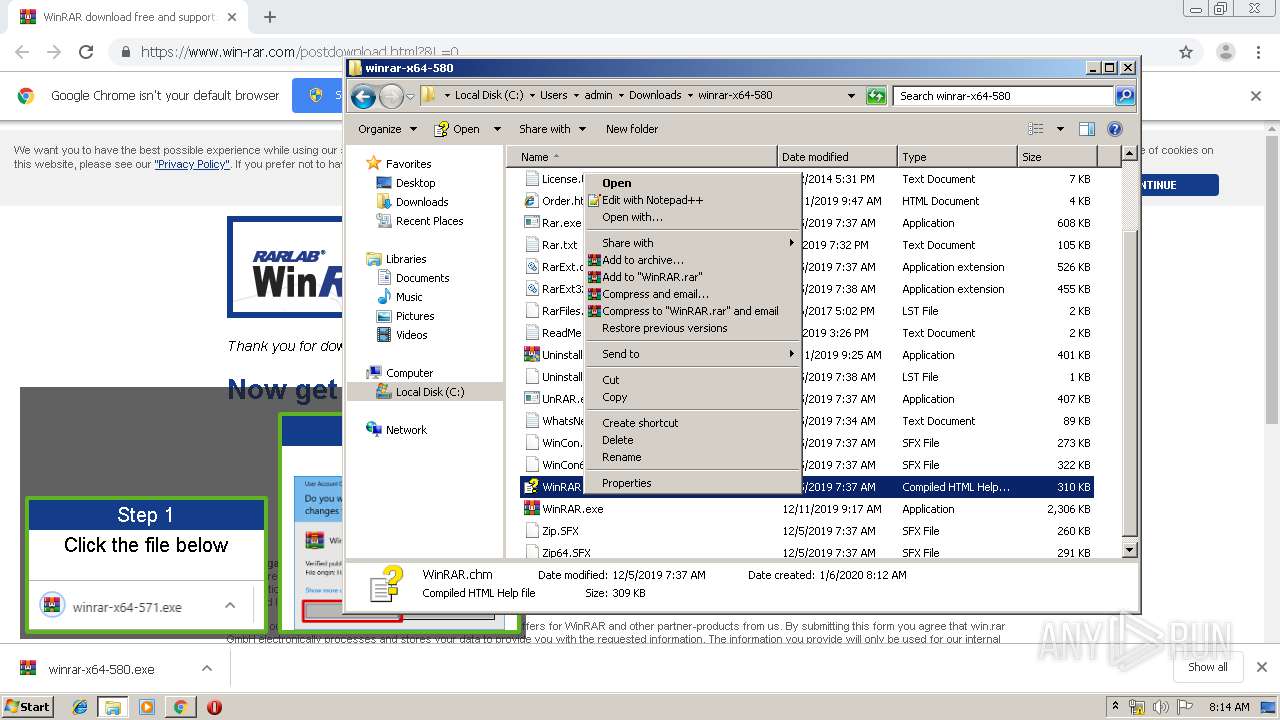The width and height of the screenshot is (1280, 720).
Task: Click the Change your view icon
Action: [1036, 129]
